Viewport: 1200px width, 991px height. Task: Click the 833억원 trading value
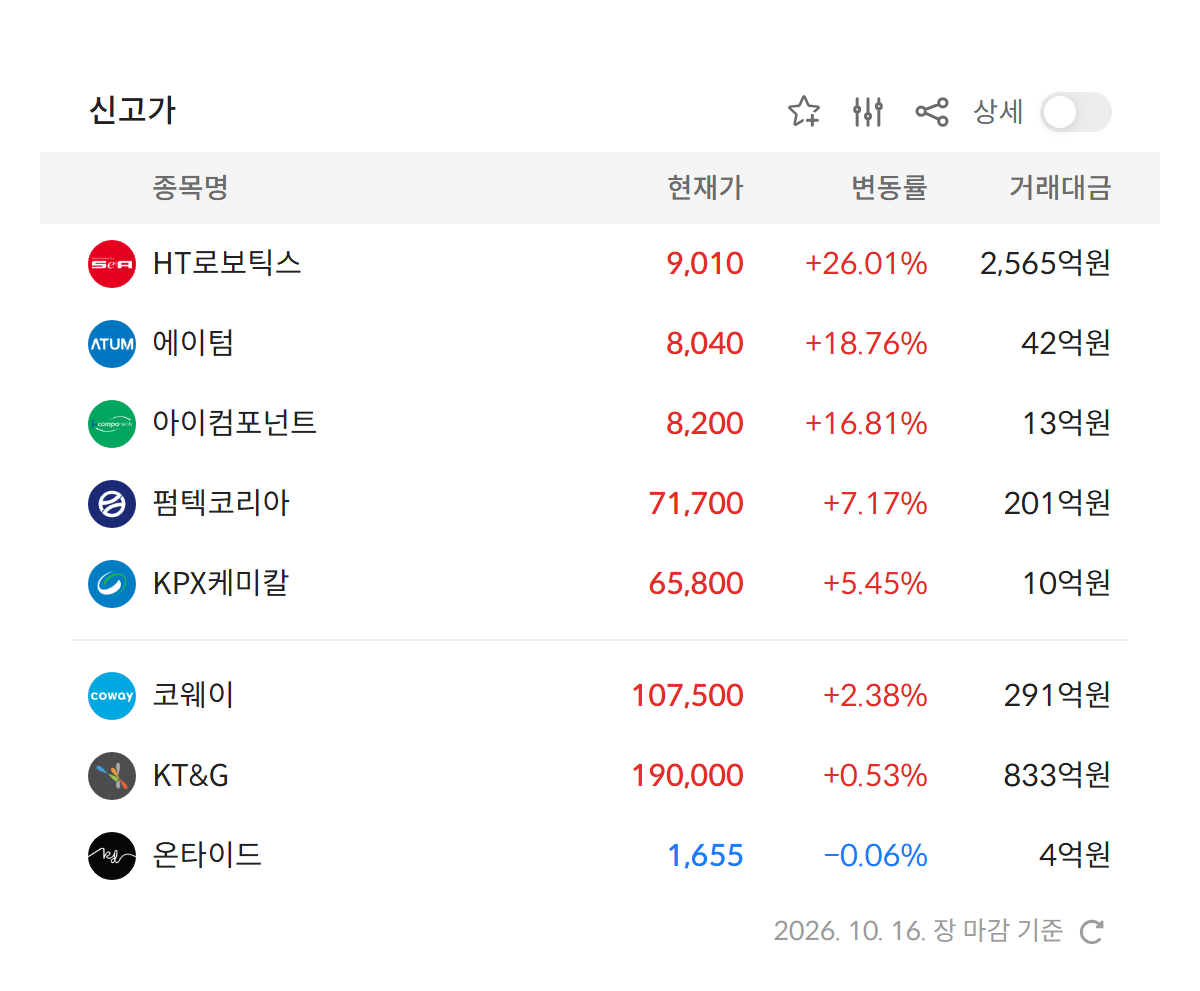[1058, 776]
